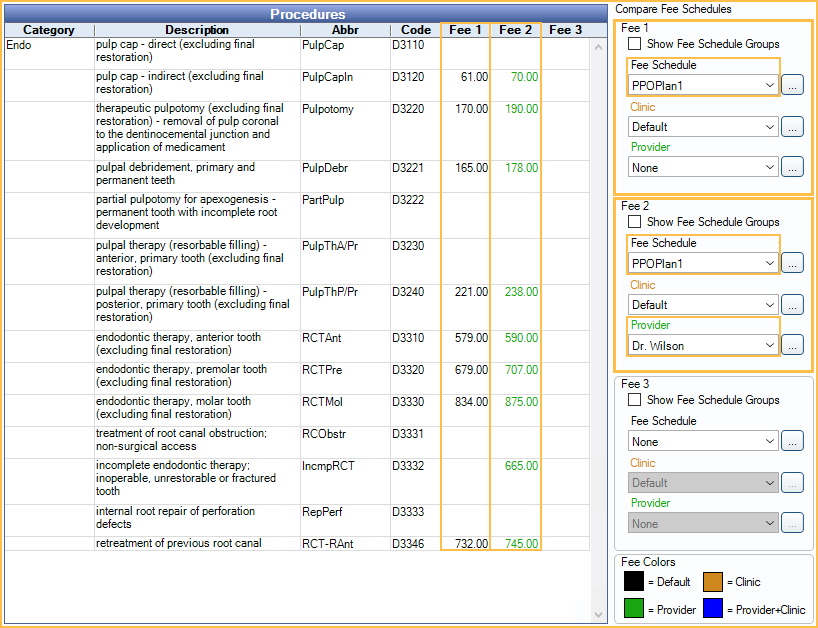Click ellipsis button beside Fee 2 Clinic

[792, 305]
